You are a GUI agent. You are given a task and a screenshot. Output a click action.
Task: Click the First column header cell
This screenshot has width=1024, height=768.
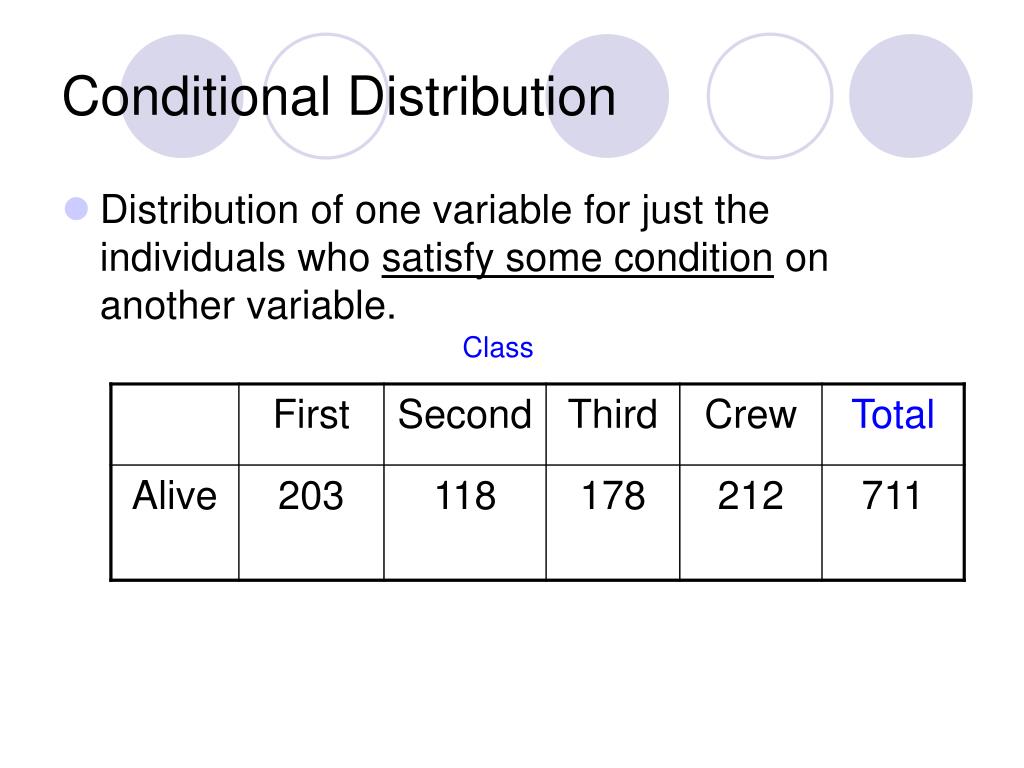[x=312, y=424]
